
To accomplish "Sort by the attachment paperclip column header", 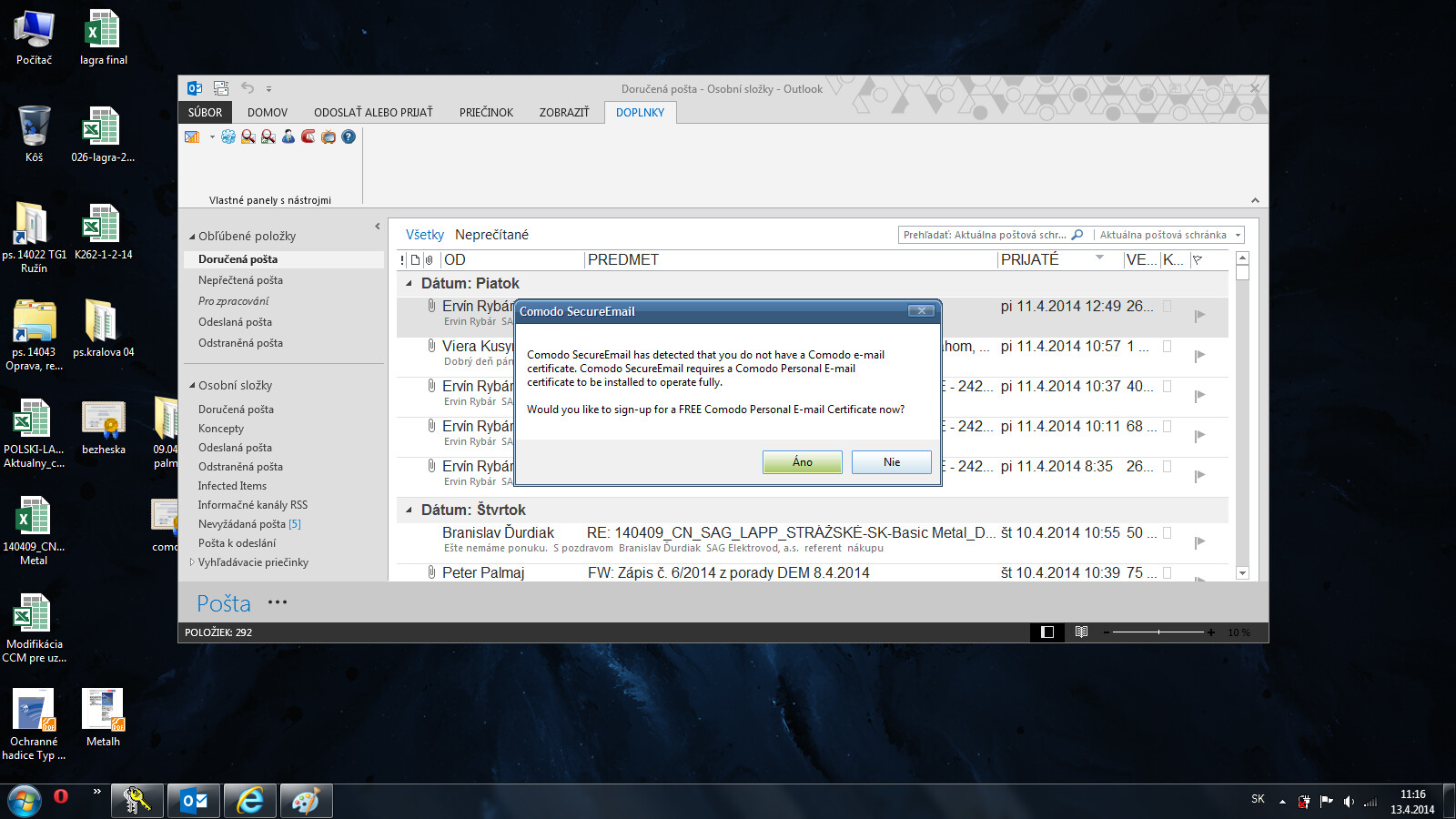I will coord(429,260).
